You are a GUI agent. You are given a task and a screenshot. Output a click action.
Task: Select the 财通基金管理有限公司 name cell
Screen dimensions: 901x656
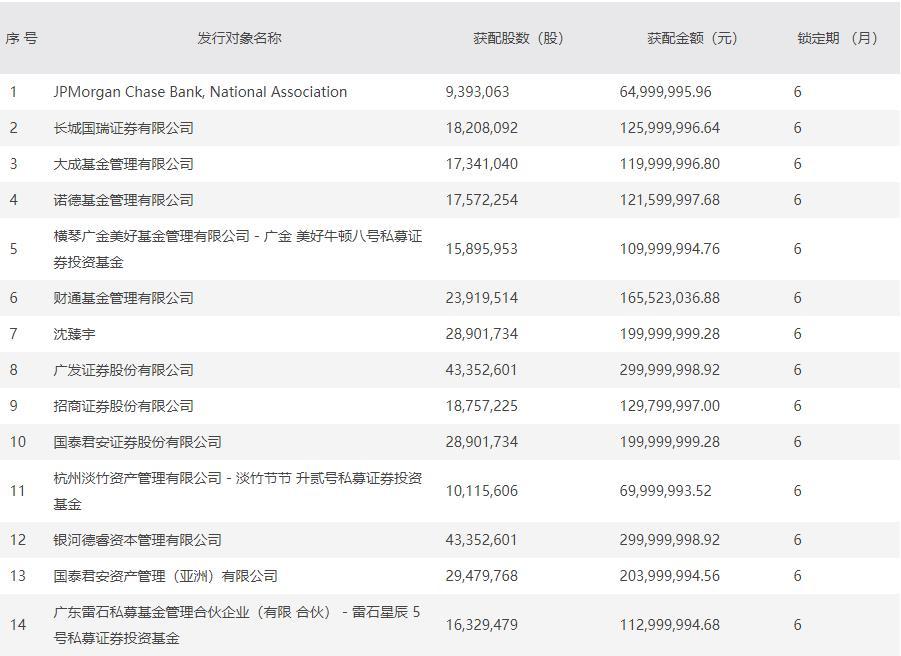point(124,298)
